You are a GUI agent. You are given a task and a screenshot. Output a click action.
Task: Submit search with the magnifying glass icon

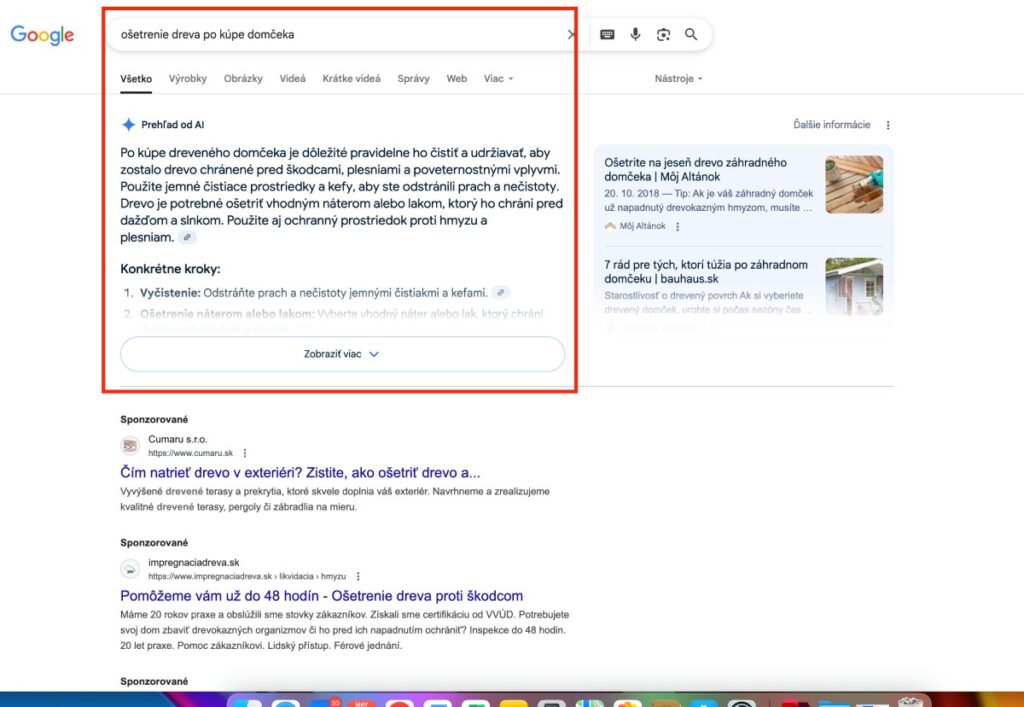point(691,35)
